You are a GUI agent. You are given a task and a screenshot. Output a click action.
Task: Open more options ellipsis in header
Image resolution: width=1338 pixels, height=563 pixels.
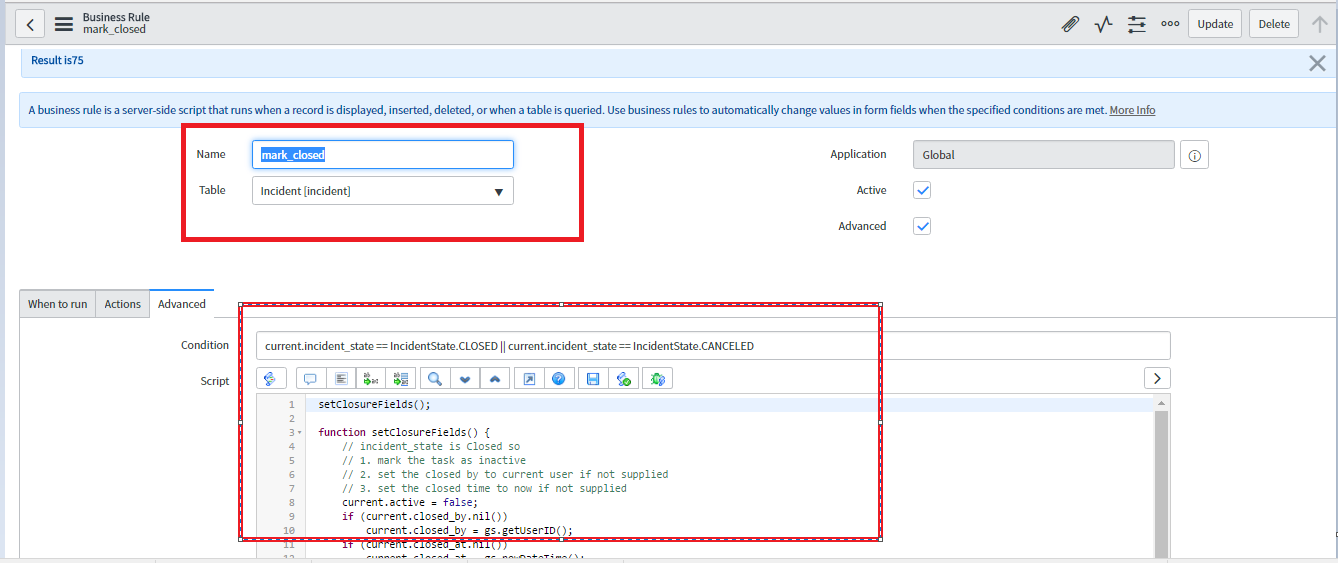1170,24
